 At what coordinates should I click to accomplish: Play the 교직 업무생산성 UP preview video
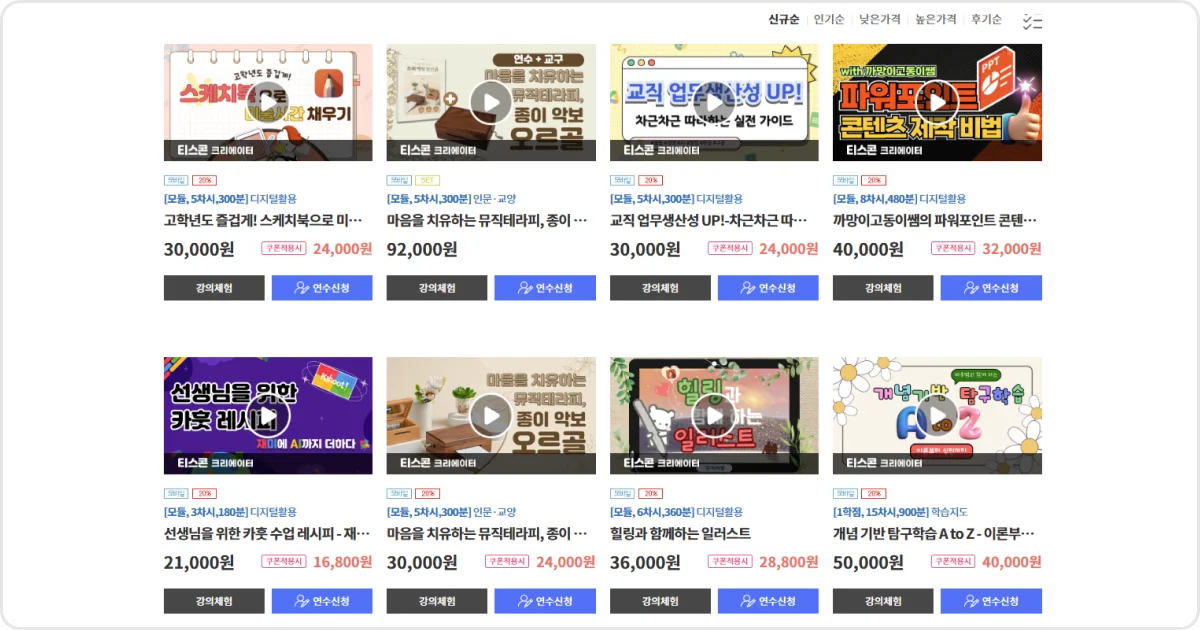pyautogui.click(x=714, y=102)
